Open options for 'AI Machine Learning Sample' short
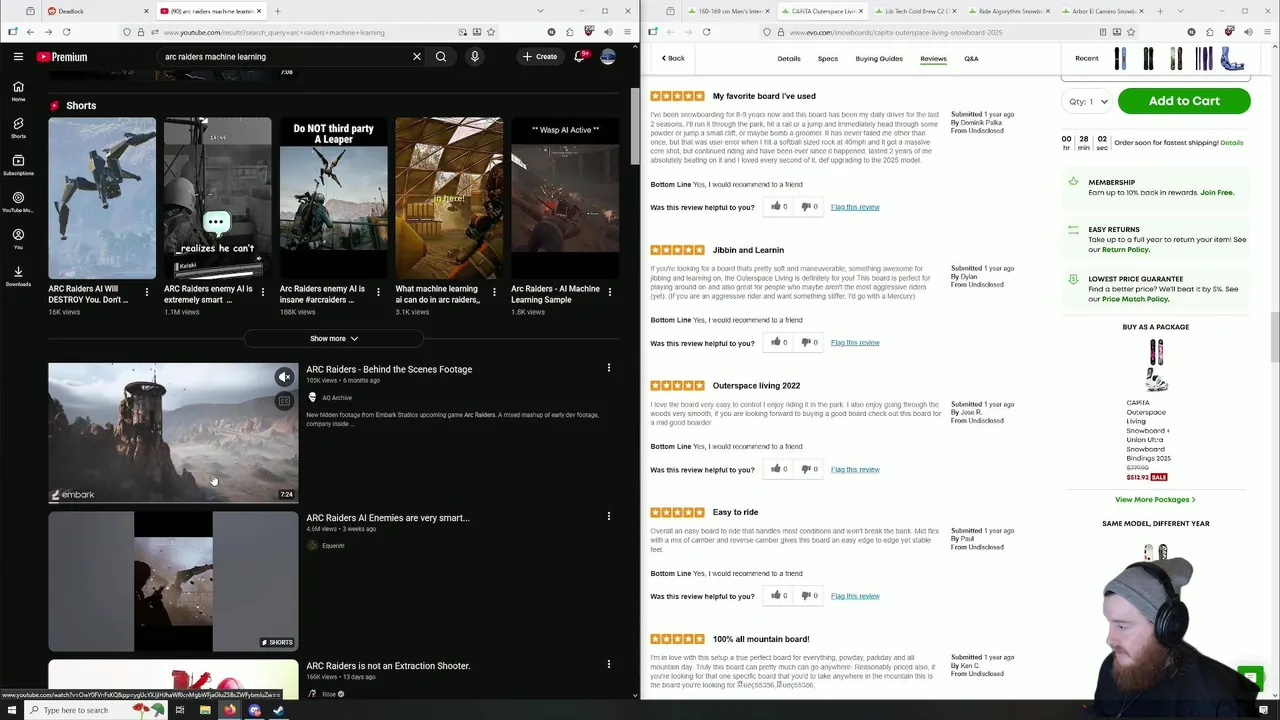 (609, 292)
